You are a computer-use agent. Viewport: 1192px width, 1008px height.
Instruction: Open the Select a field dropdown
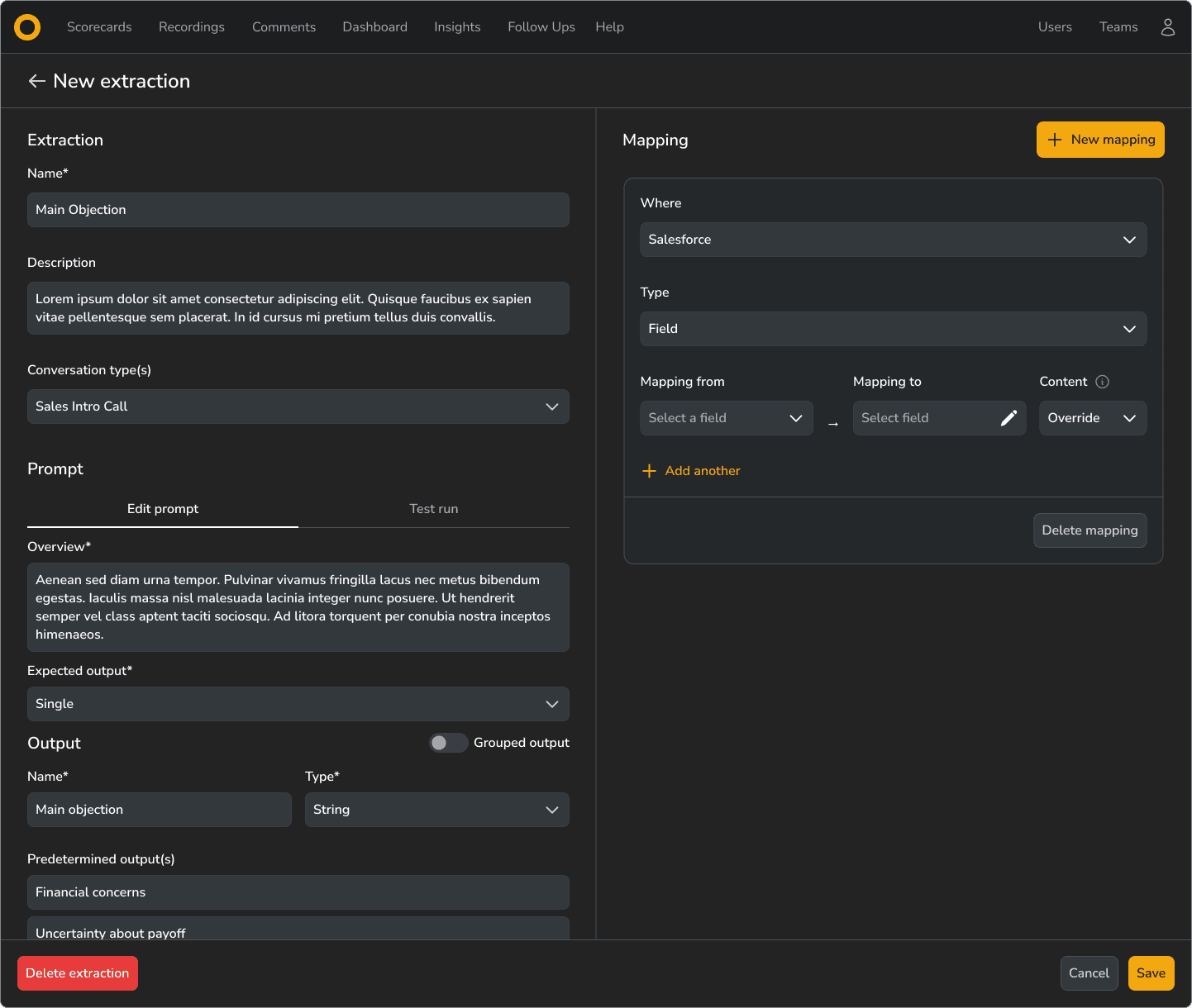pyautogui.click(x=727, y=418)
